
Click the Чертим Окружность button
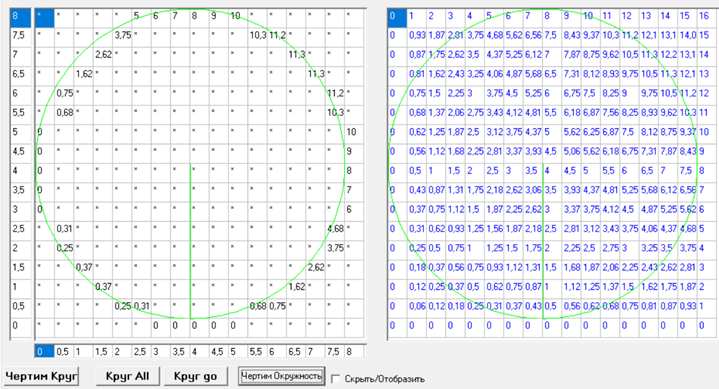click(282, 376)
